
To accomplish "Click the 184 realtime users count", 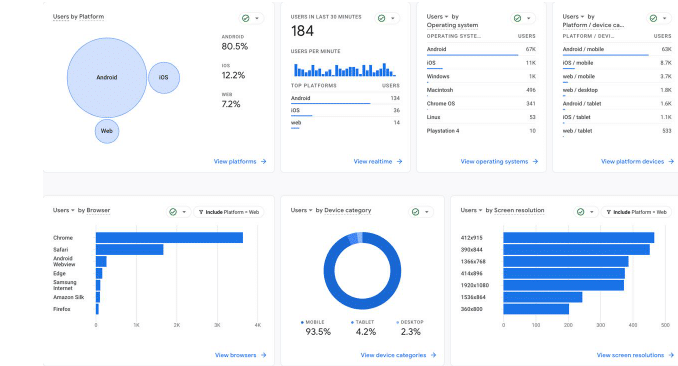I will [302, 31].
